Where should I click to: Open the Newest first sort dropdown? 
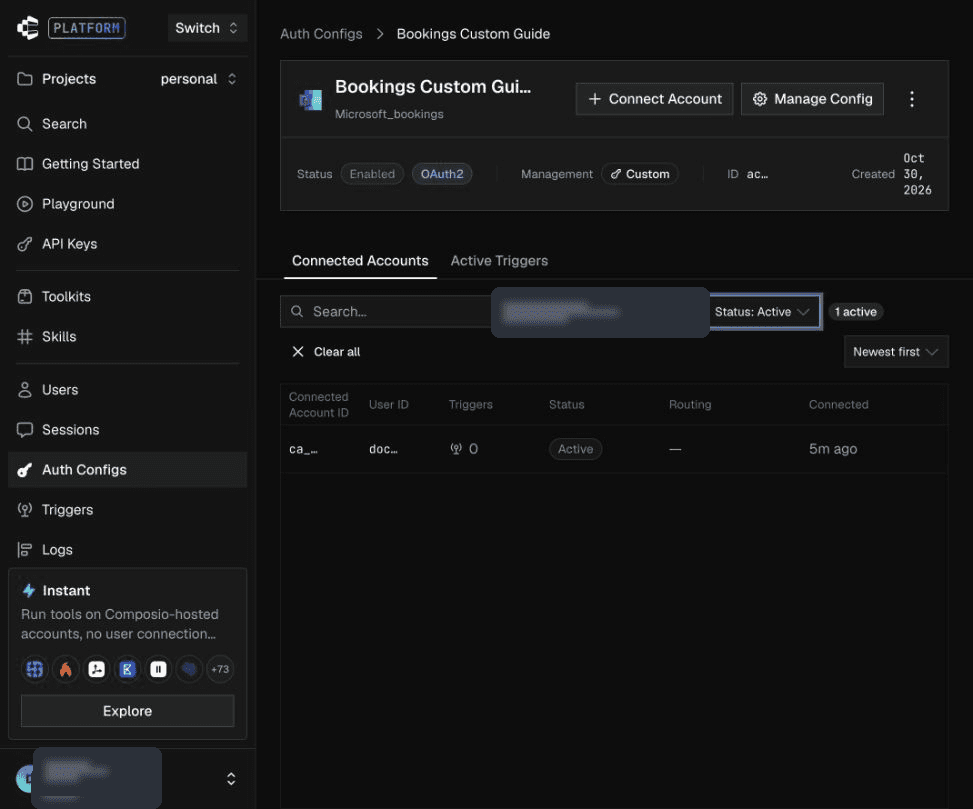(x=895, y=352)
